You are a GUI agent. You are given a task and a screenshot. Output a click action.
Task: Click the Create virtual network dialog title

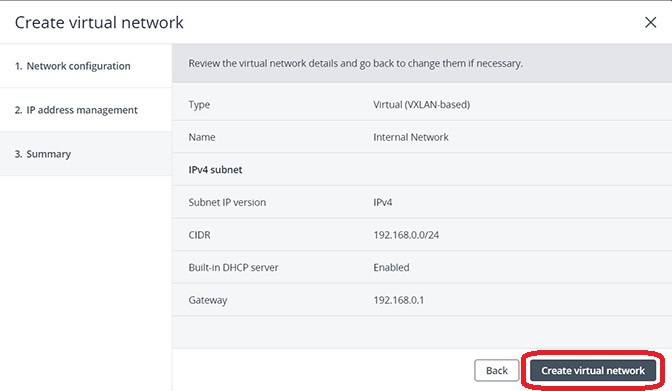coord(99,22)
